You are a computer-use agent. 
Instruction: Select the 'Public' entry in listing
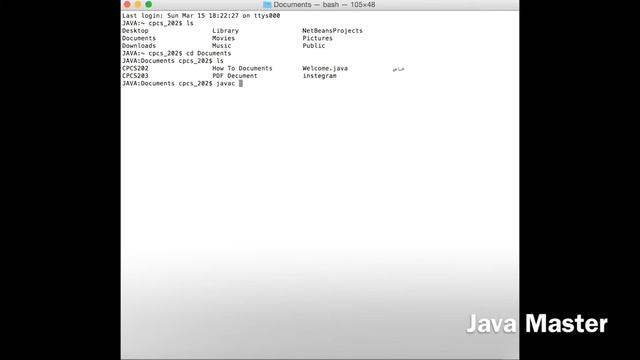(313, 46)
